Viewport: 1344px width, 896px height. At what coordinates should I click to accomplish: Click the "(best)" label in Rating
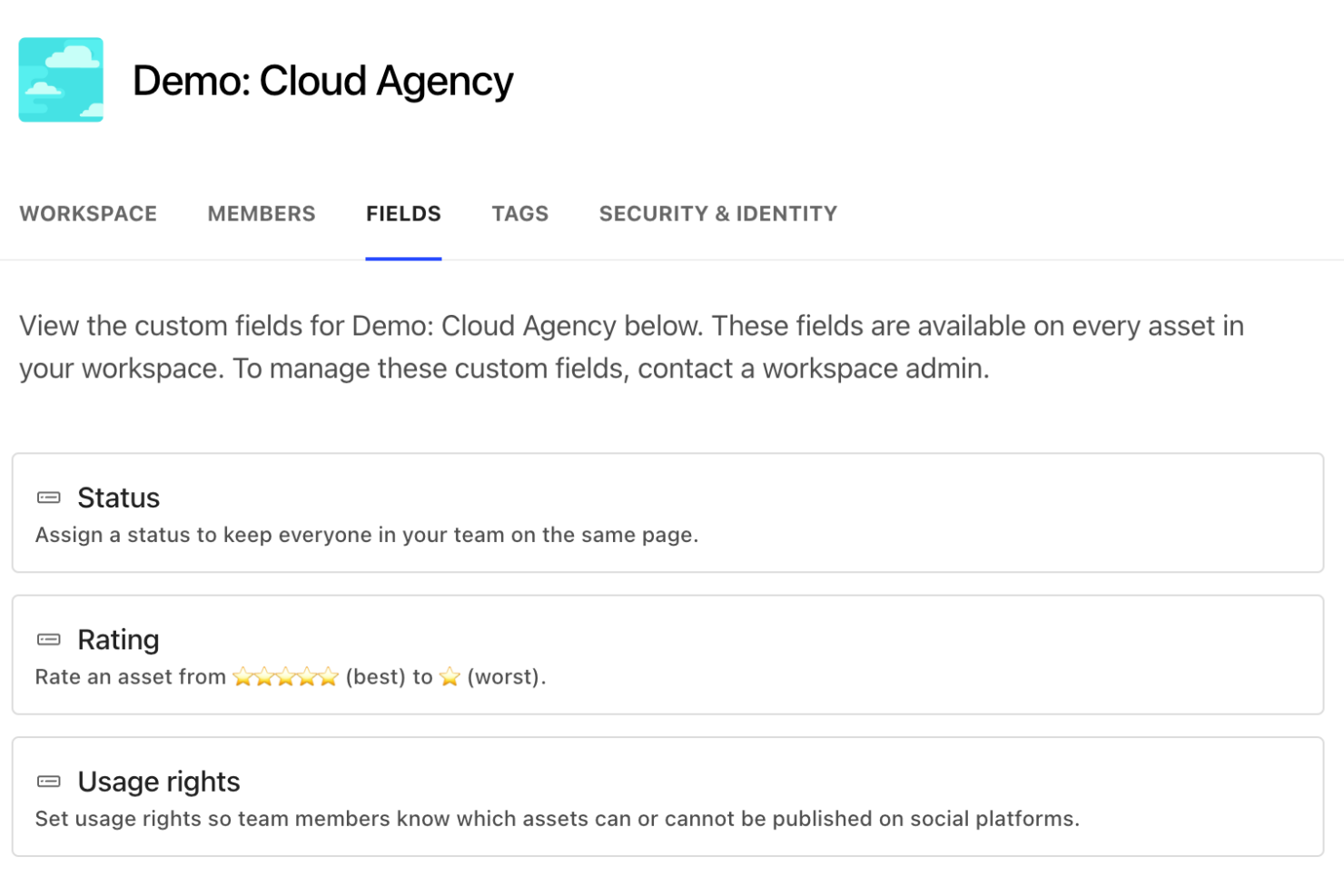pyautogui.click(x=376, y=677)
